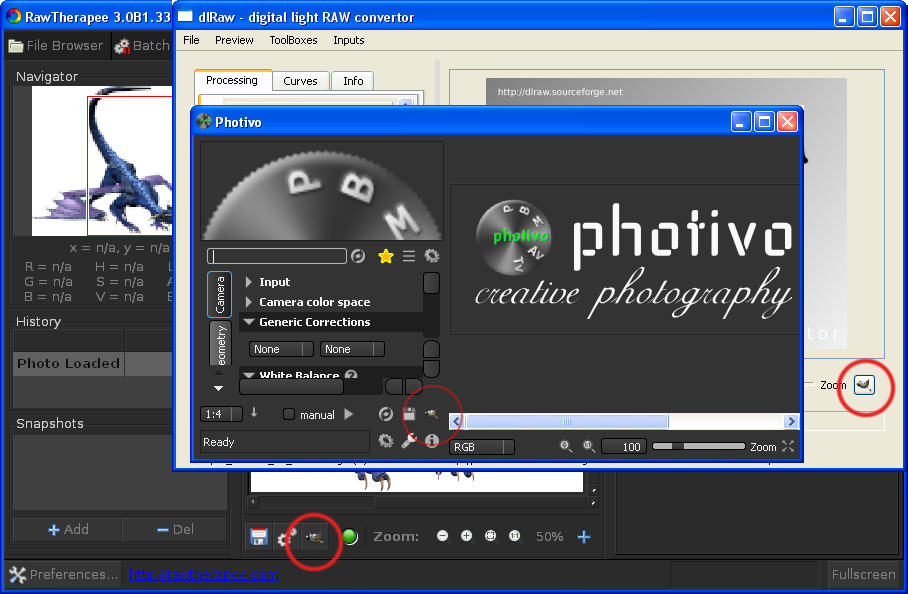This screenshot has height=594, width=908.
Task: Open White Balance help question mark
Action: coord(350,375)
